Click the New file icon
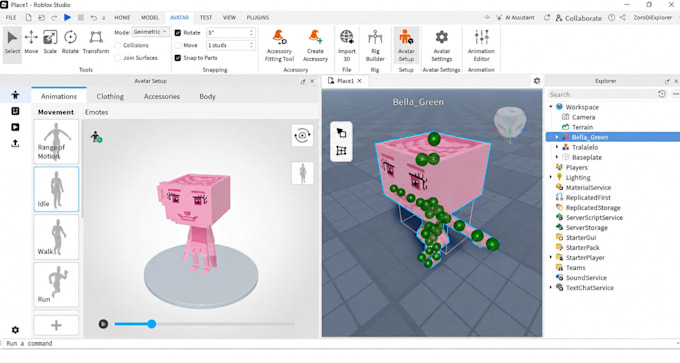The height and width of the screenshot is (363, 680). click(28, 17)
